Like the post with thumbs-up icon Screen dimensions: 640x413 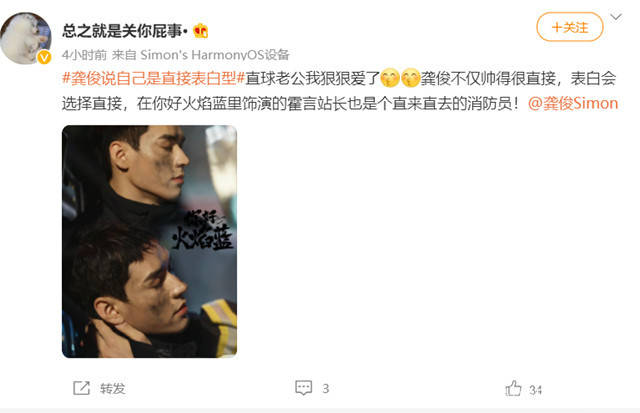click(x=513, y=389)
